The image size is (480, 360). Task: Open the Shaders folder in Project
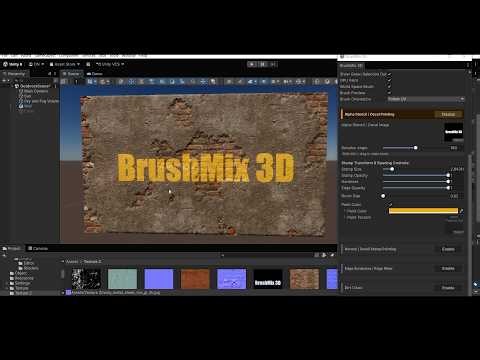[29, 268]
